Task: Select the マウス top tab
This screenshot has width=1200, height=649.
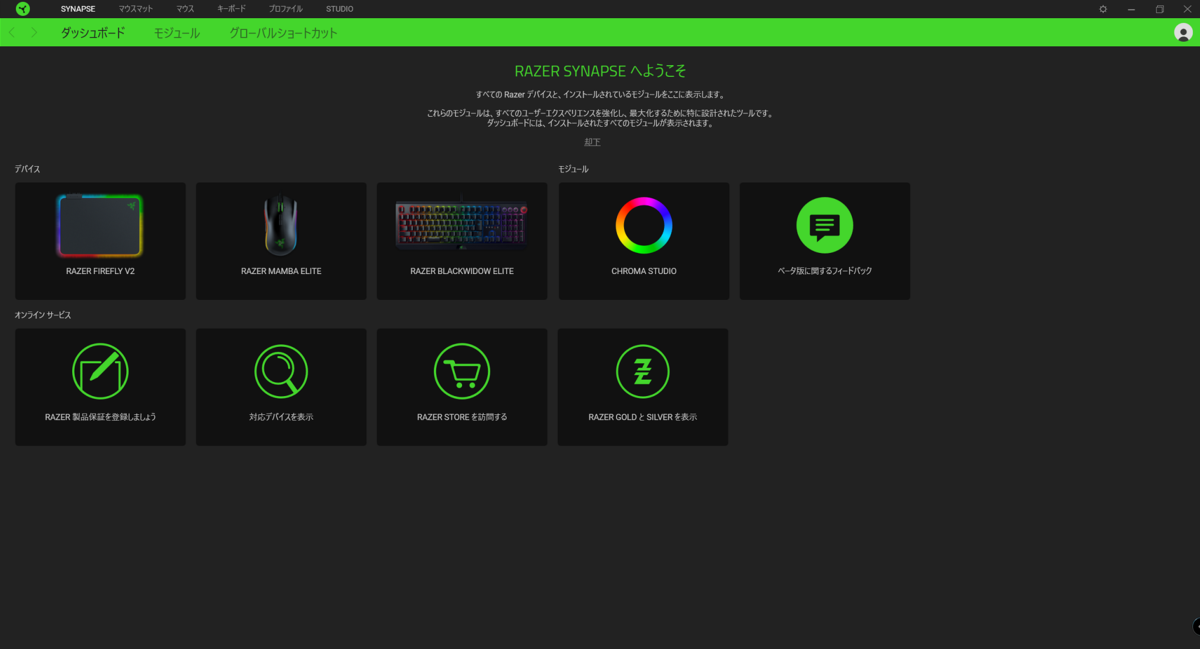Action: (185, 9)
